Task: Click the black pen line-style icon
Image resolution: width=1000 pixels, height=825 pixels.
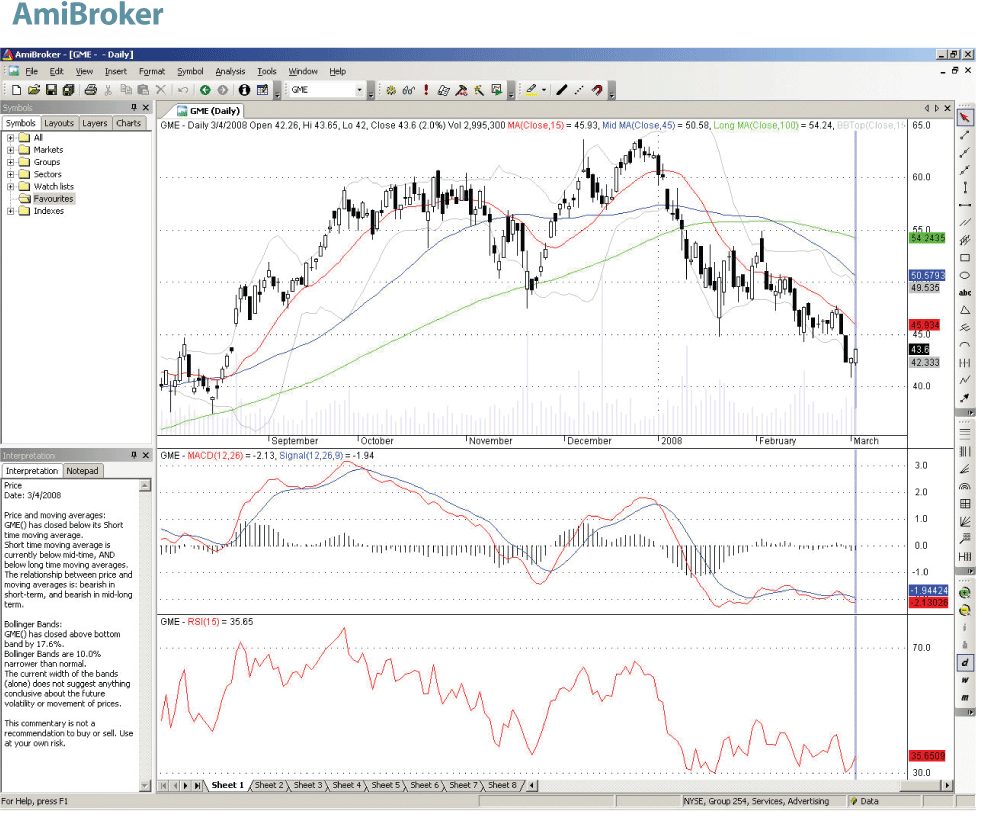Action: pyautogui.click(x=561, y=90)
